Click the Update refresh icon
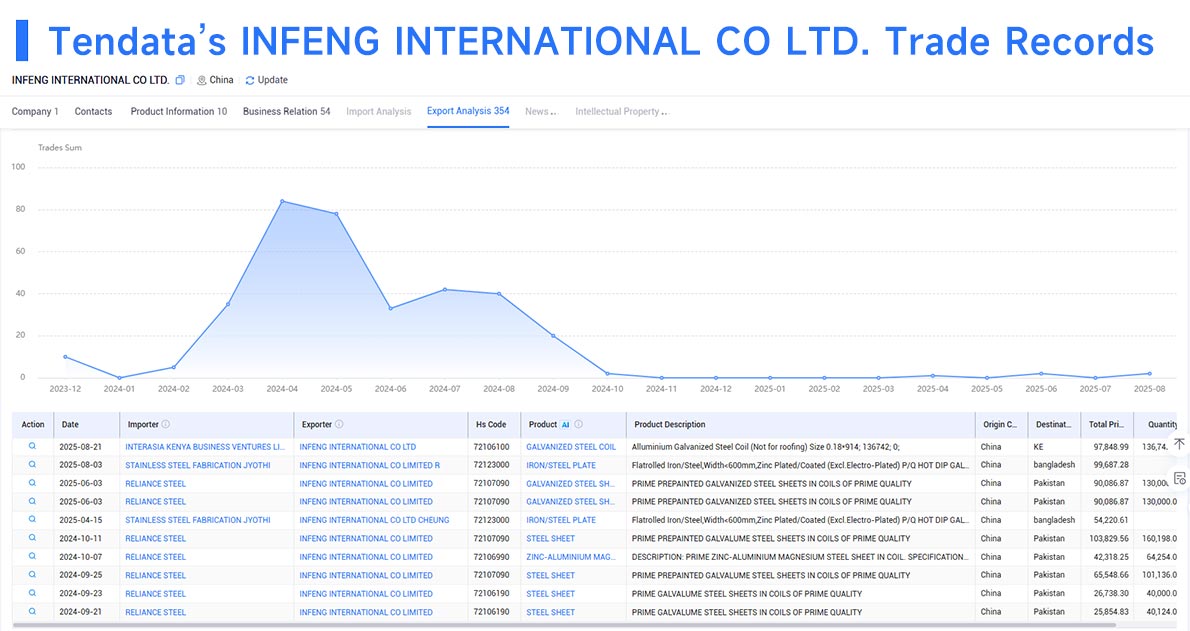This screenshot has width=1190, height=631. (x=250, y=80)
